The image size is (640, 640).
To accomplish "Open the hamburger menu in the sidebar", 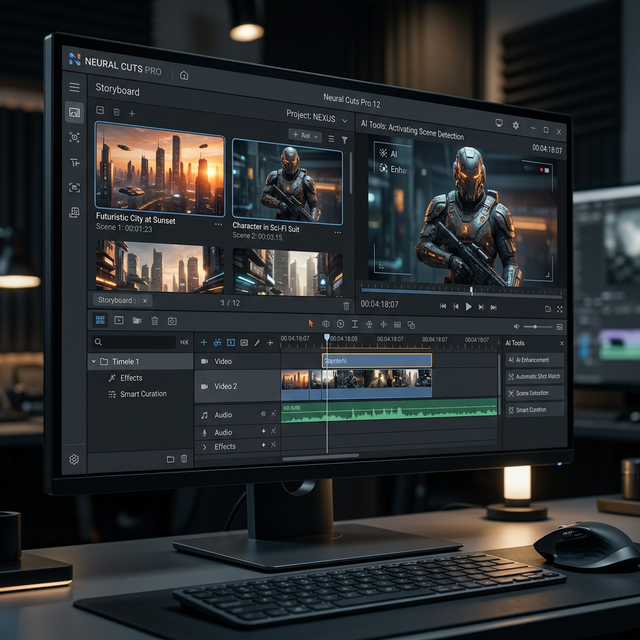I will point(74,87).
